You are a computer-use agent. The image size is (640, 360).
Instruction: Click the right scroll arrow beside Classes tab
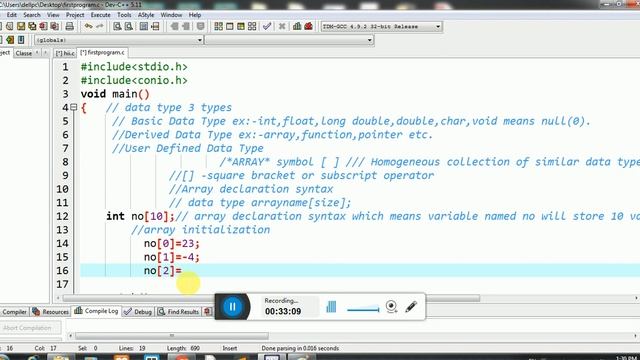[x=45, y=53]
